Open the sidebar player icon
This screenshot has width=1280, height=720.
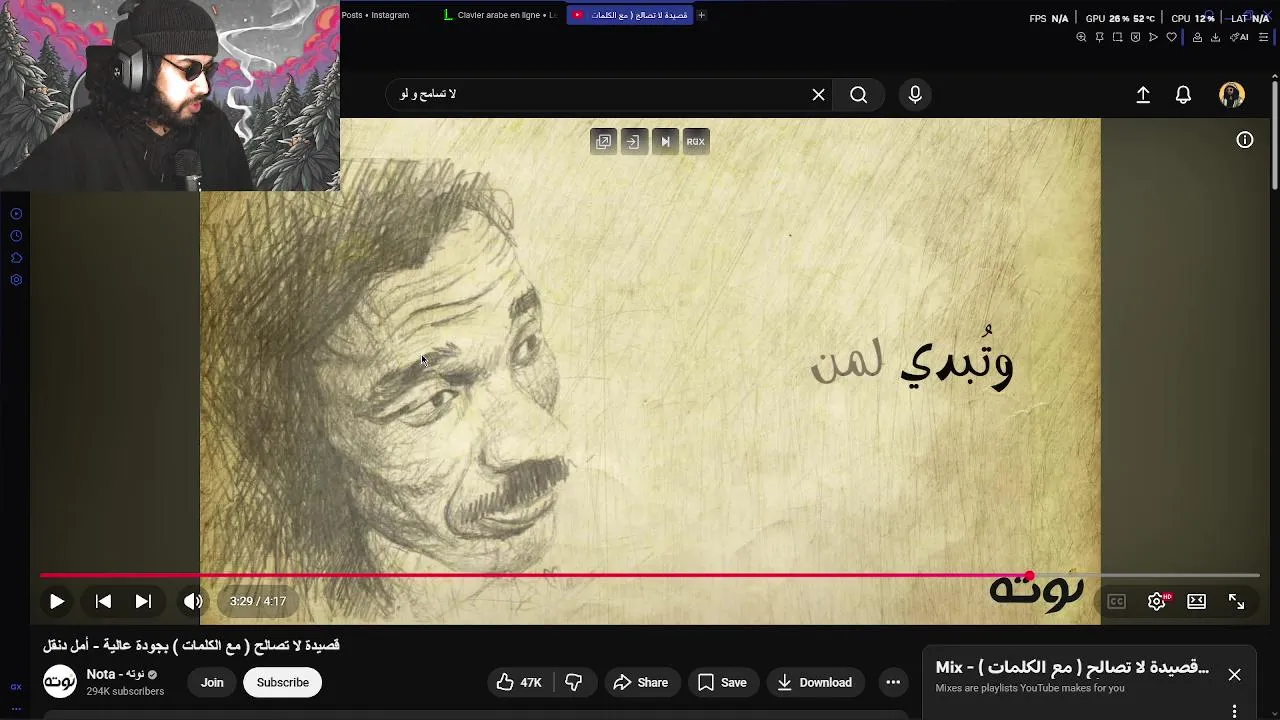[16, 214]
